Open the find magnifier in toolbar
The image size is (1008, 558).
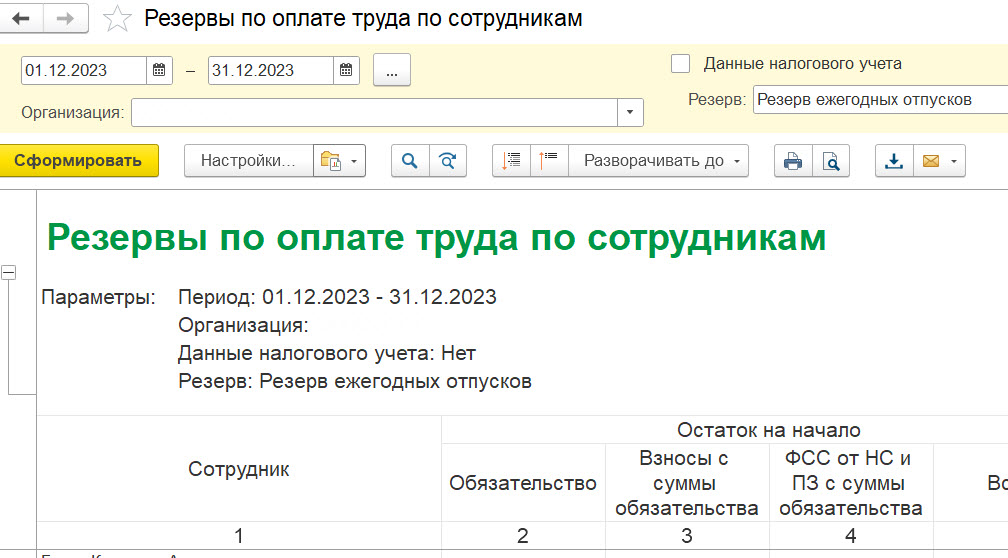[410, 160]
